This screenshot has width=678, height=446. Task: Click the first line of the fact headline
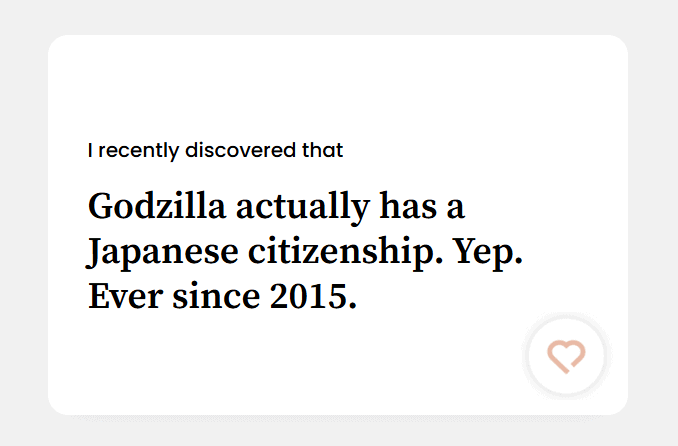click(276, 208)
